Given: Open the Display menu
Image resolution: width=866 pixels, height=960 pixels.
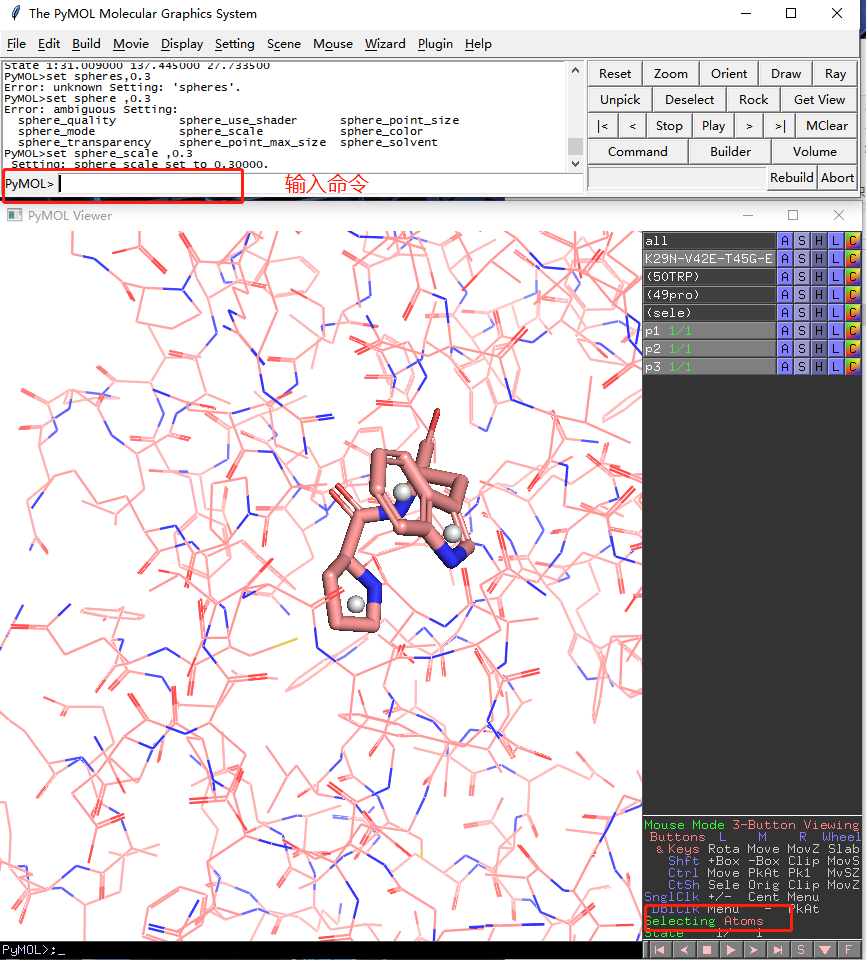Looking at the screenshot, I should click(181, 44).
